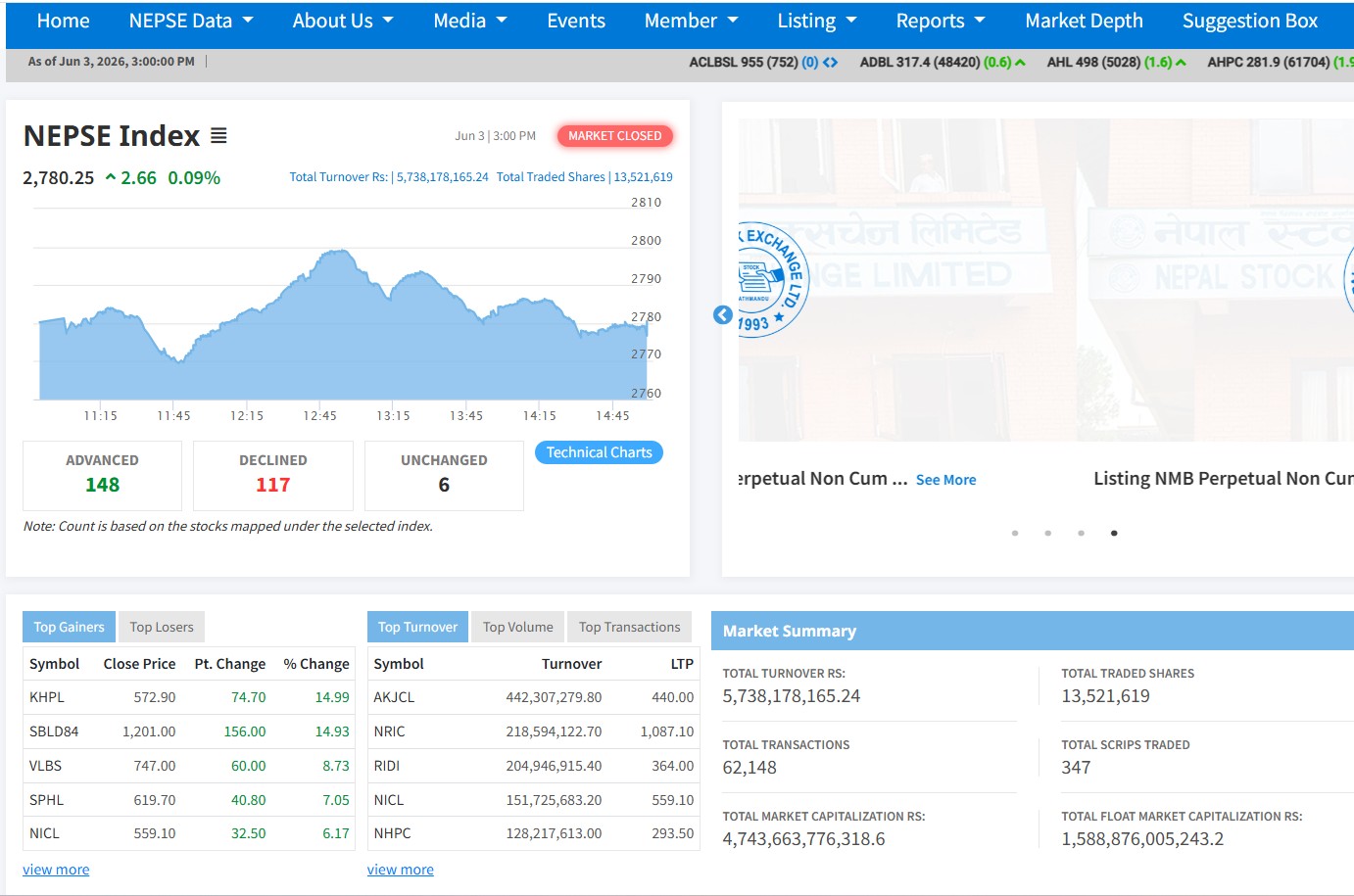Click the NEPSE index value 2,780.25

pyautogui.click(x=59, y=178)
